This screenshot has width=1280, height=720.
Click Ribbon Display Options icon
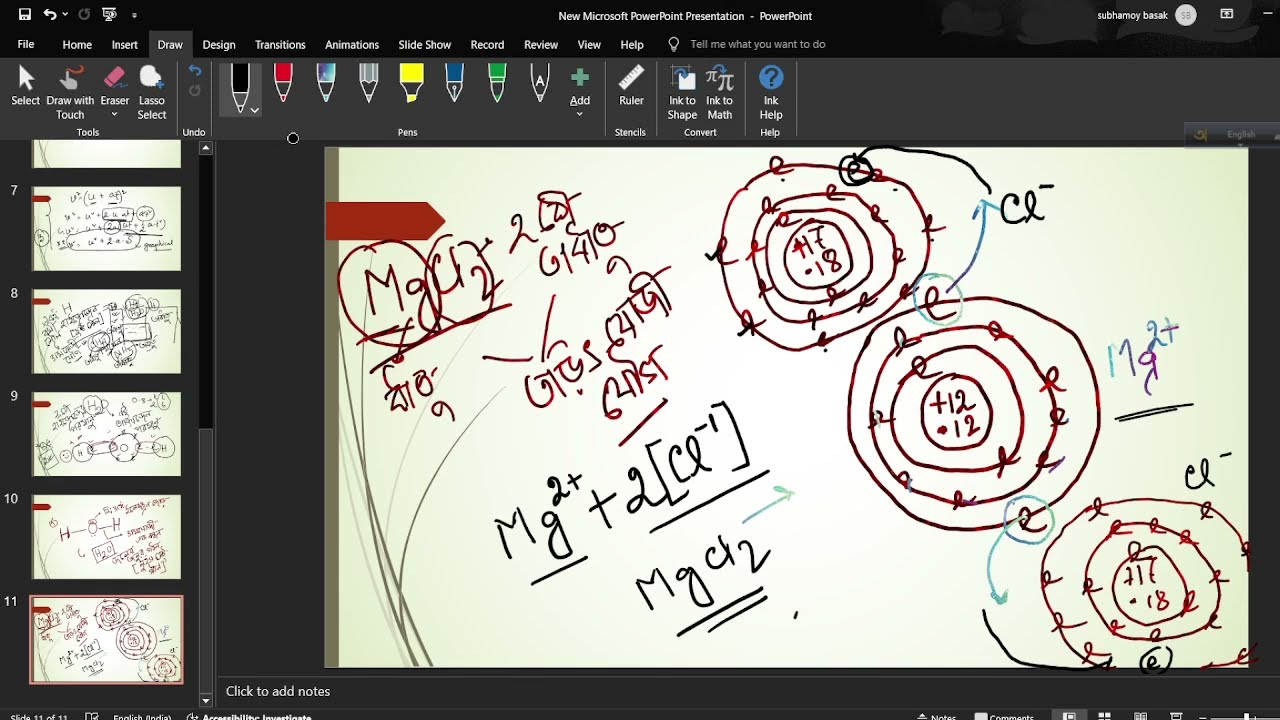[1227, 15]
